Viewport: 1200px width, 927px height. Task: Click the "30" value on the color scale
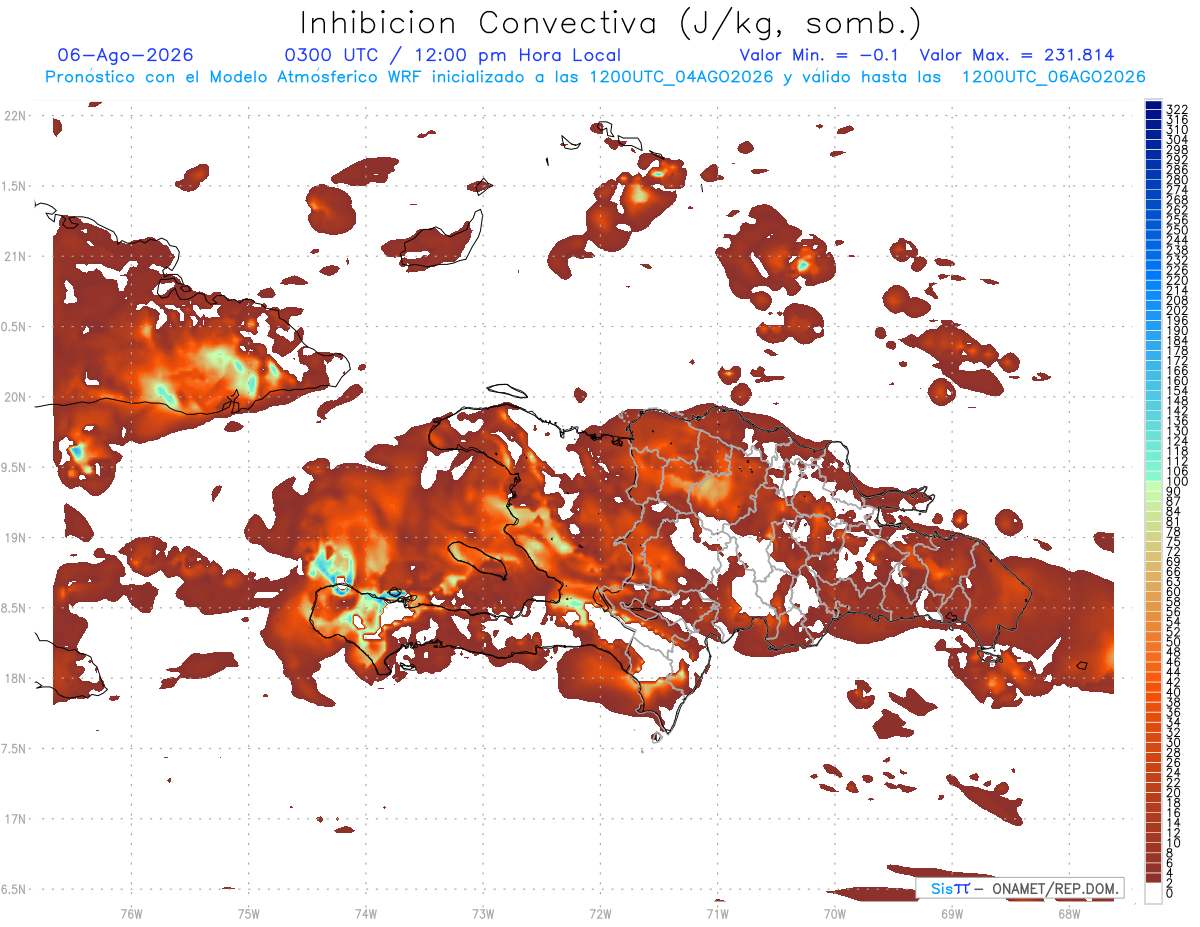pos(1174,742)
